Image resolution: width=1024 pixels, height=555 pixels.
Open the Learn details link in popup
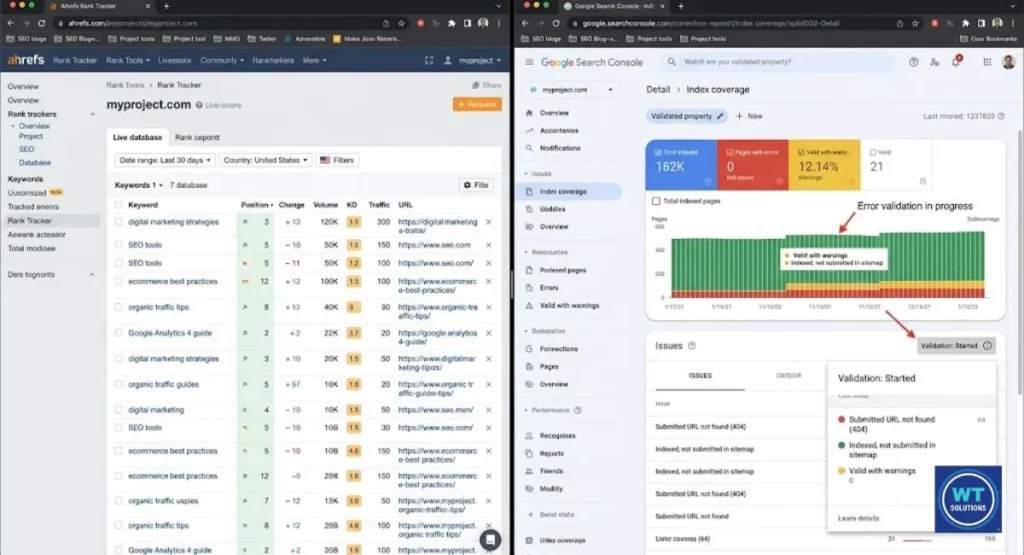(x=858, y=518)
